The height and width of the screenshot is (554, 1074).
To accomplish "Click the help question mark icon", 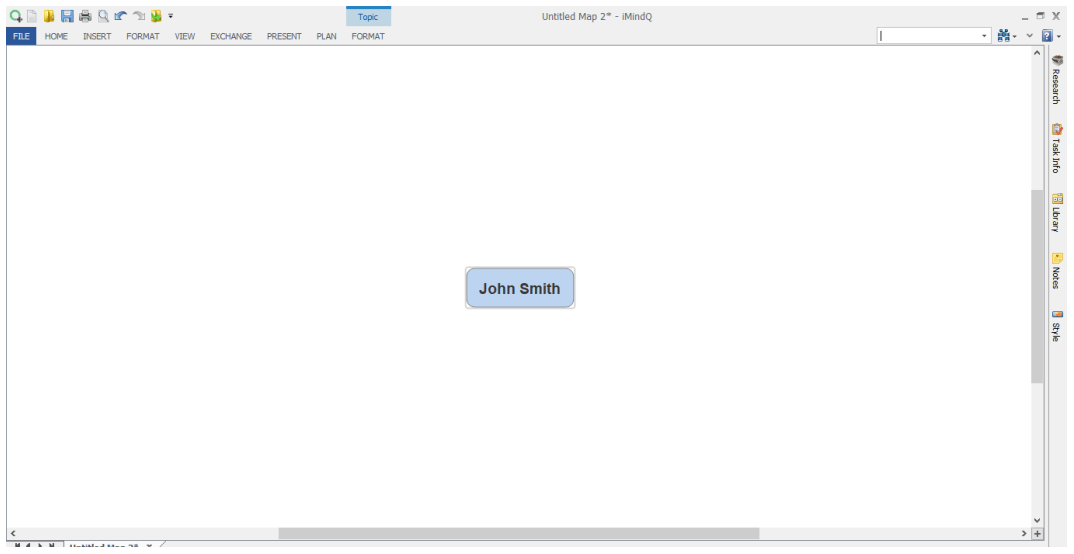I will [1047, 36].
